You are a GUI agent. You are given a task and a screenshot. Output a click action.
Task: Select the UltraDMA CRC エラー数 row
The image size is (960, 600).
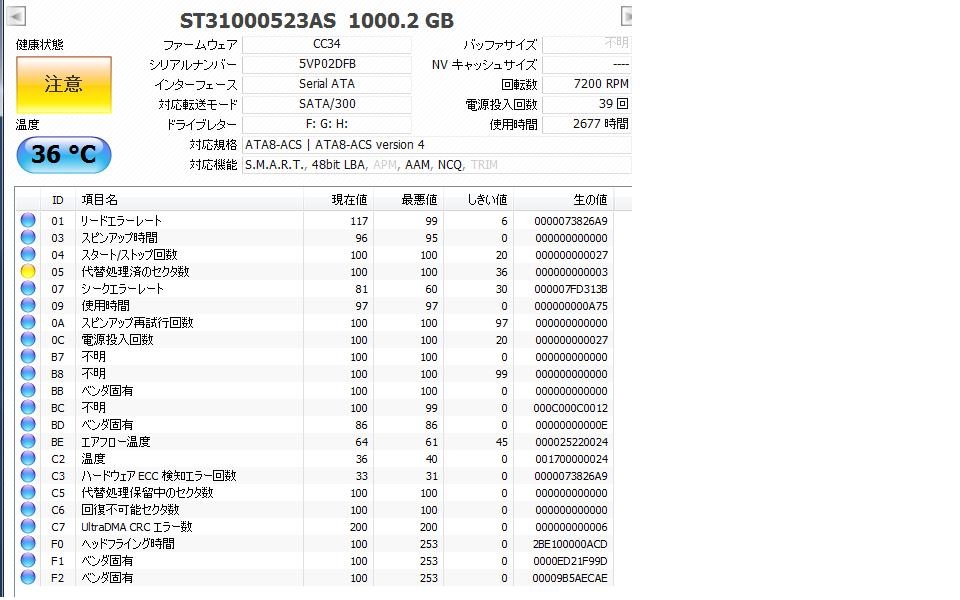pos(315,527)
